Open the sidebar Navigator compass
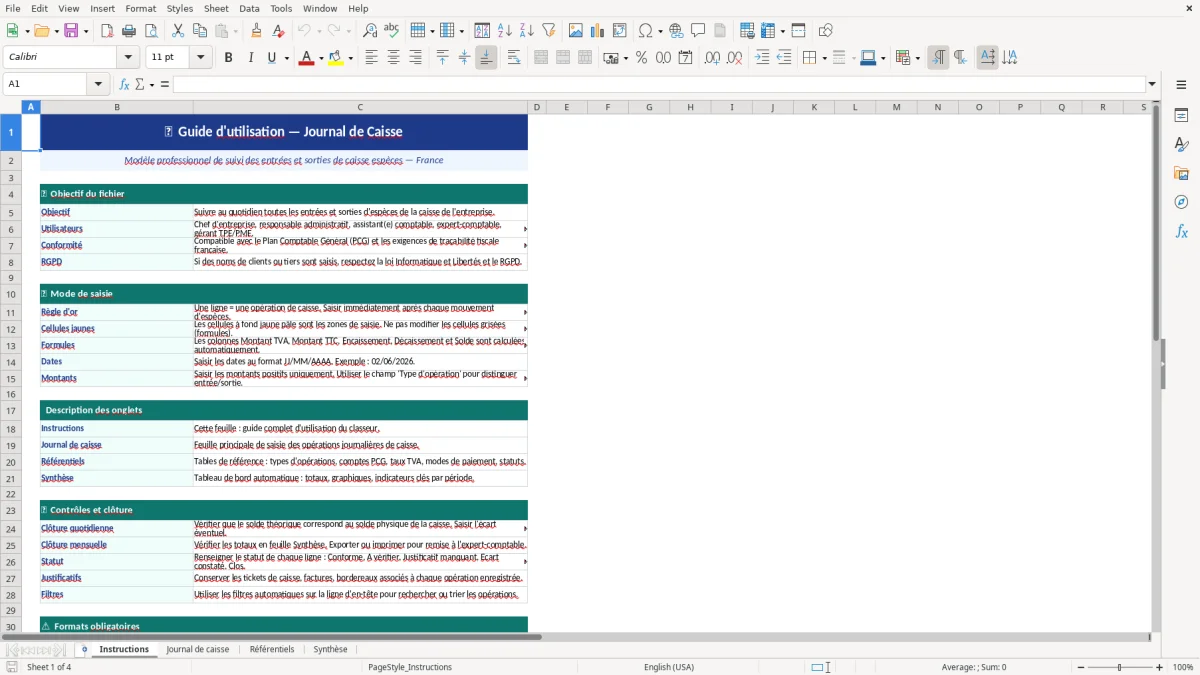The image size is (1200, 675). point(1181,202)
